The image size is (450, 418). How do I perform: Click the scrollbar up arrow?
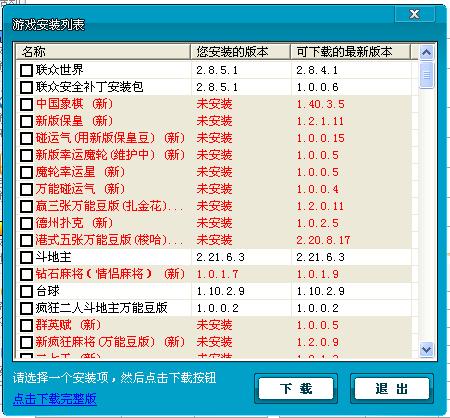click(x=427, y=52)
